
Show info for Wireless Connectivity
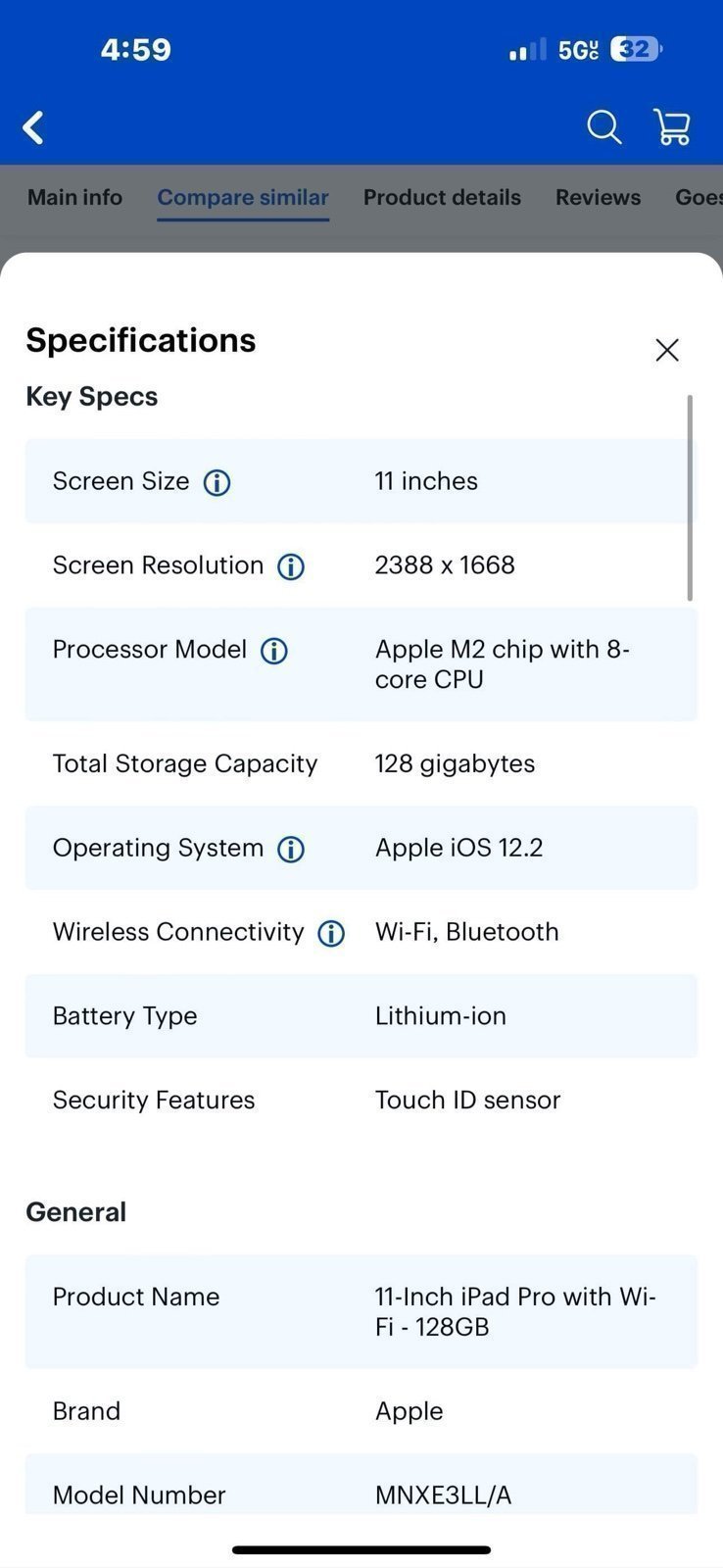pos(331,933)
